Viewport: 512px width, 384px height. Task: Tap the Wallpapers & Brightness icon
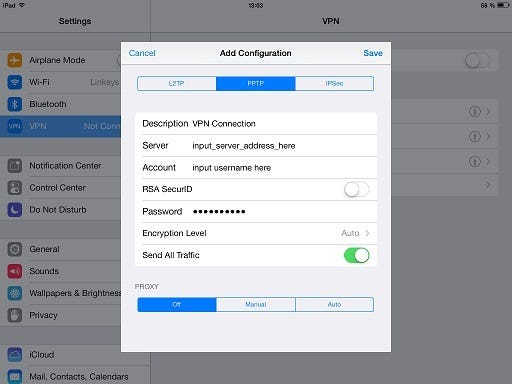tap(15, 293)
